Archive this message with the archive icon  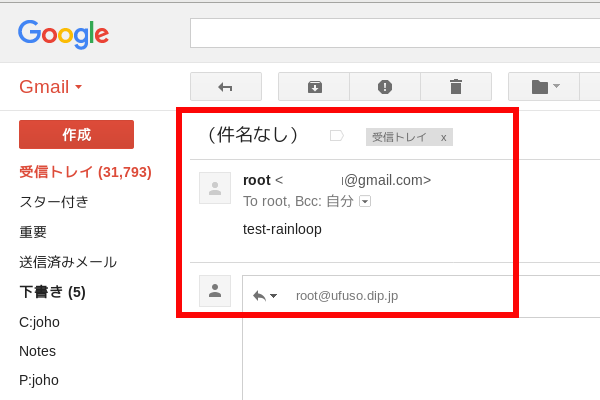[314, 87]
